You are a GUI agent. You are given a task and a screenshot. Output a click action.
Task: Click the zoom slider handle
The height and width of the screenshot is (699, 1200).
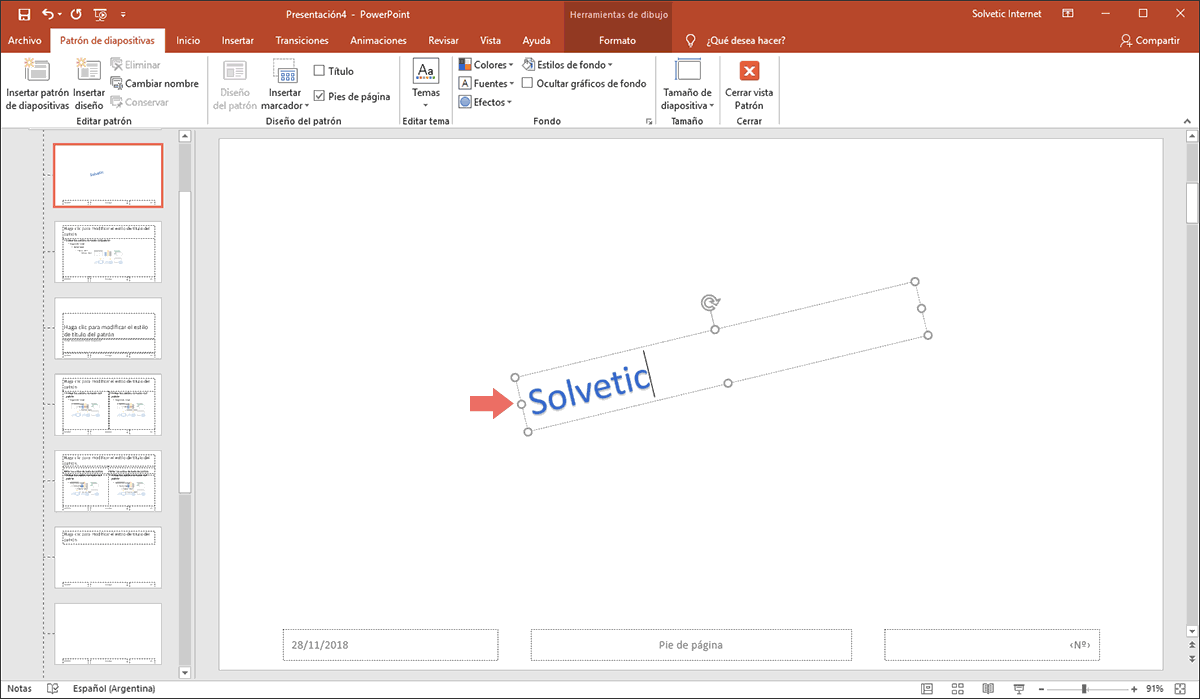tap(1084, 688)
